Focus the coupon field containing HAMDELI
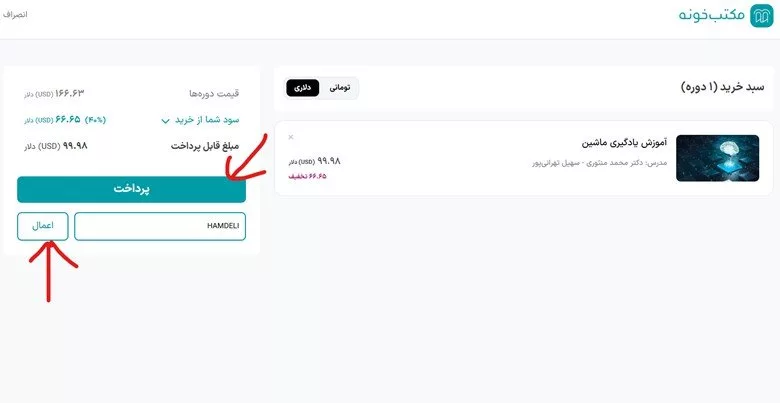780x403 pixels. pos(160,226)
